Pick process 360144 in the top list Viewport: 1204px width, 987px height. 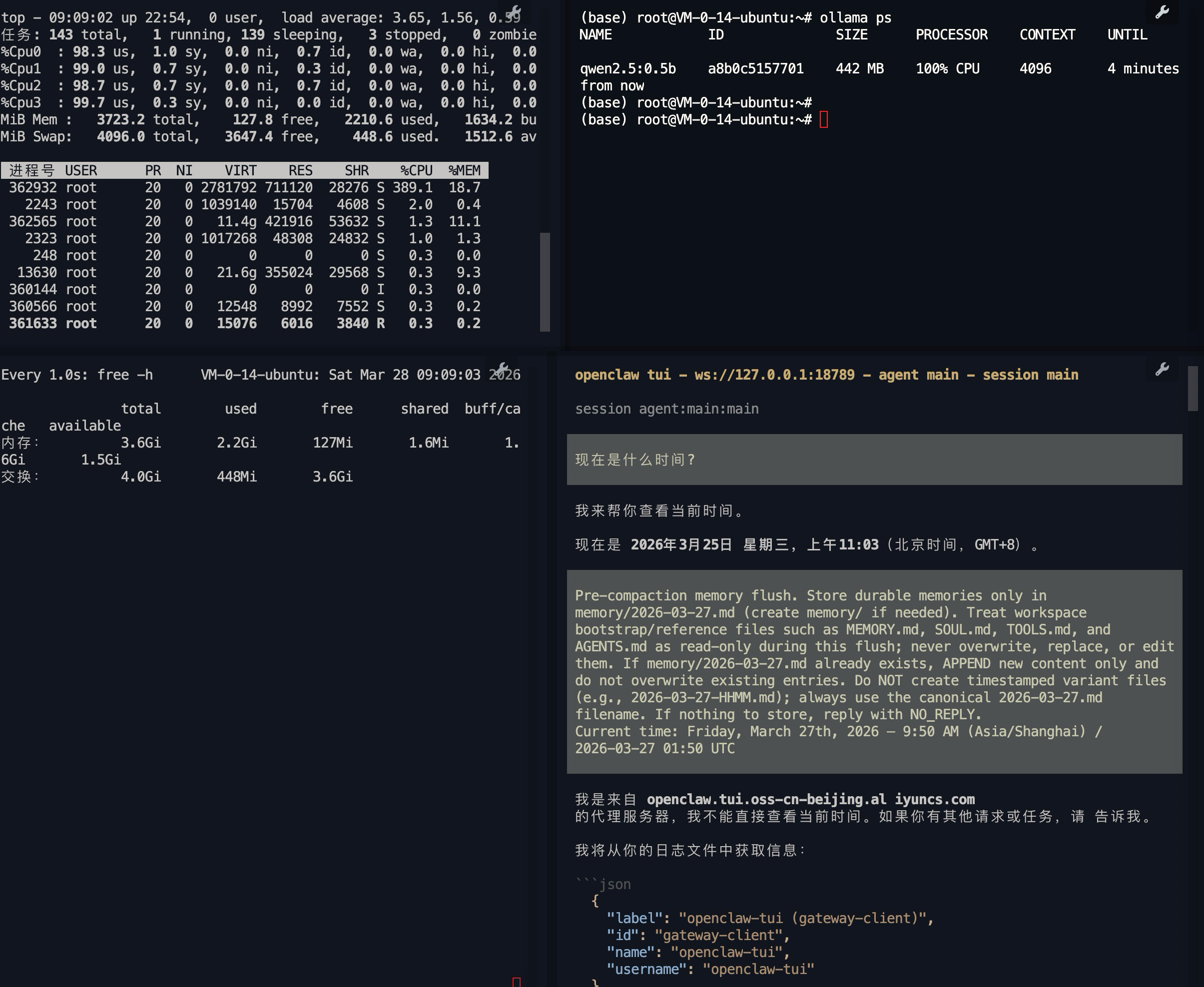tap(245, 290)
